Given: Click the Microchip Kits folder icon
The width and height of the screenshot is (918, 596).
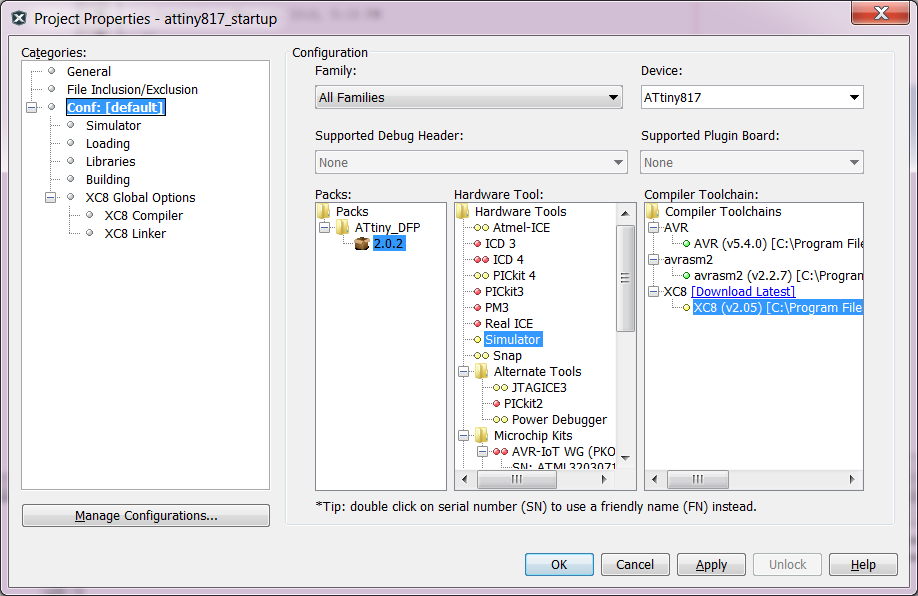Looking at the screenshot, I should pos(482,436).
